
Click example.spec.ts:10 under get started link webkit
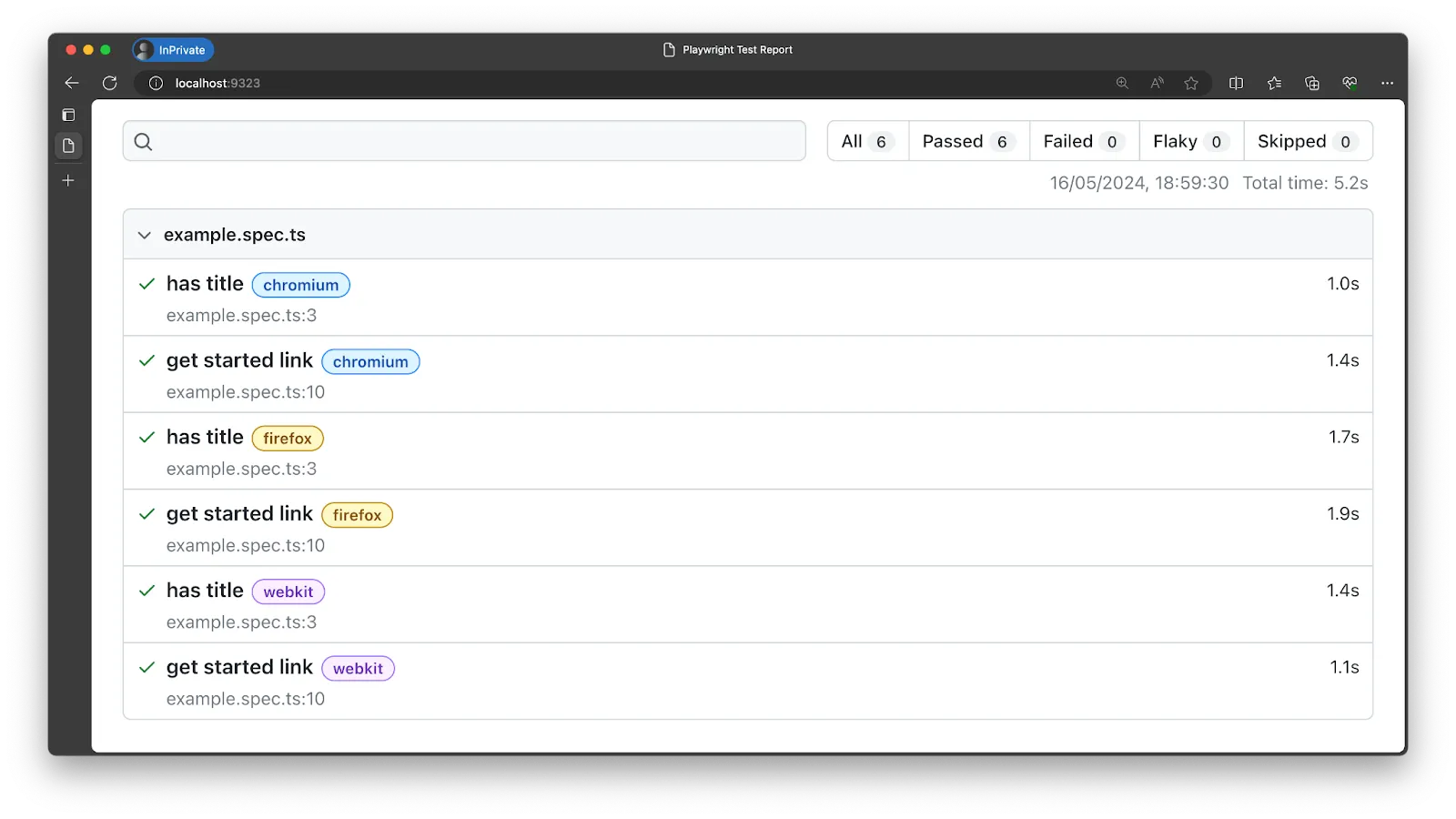pyautogui.click(x=246, y=699)
